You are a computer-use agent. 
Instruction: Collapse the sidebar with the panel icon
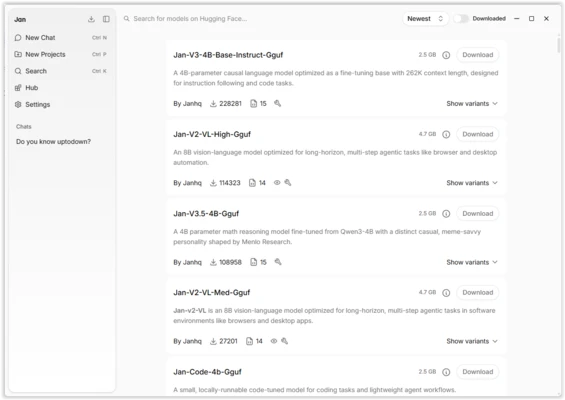coord(106,19)
